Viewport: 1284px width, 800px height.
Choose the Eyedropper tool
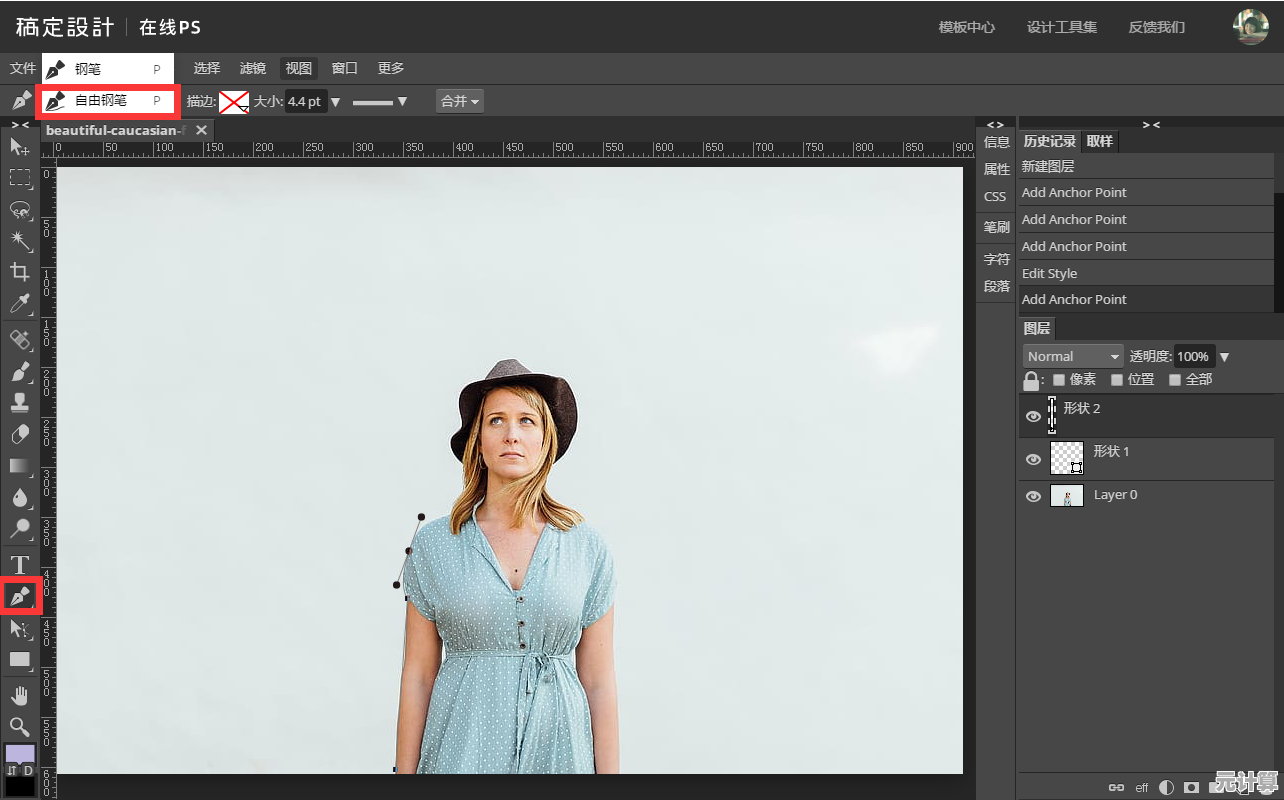pyautogui.click(x=20, y=303)
